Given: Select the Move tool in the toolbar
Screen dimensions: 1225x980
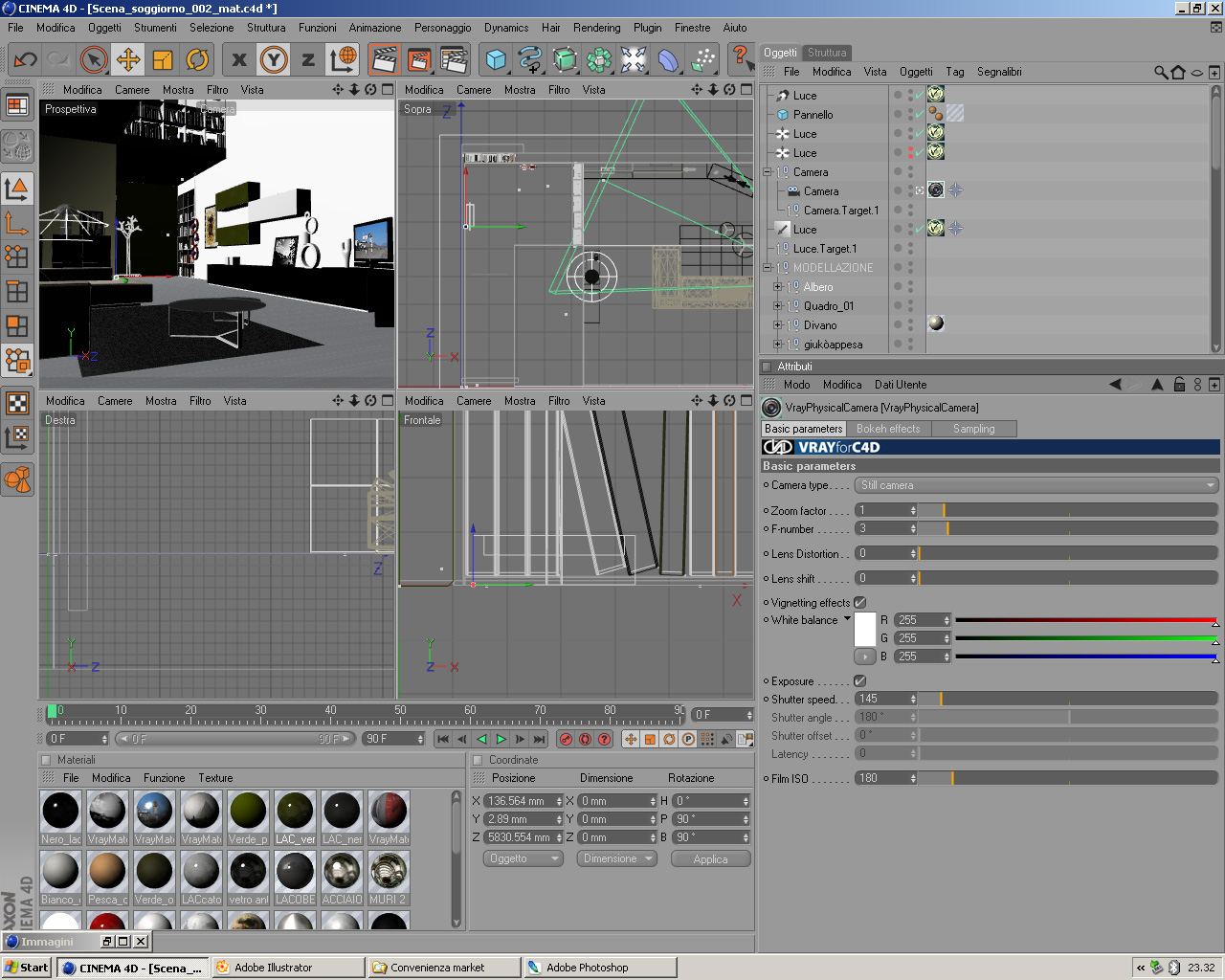Looking at the screenshot, I should click(128, 60).
